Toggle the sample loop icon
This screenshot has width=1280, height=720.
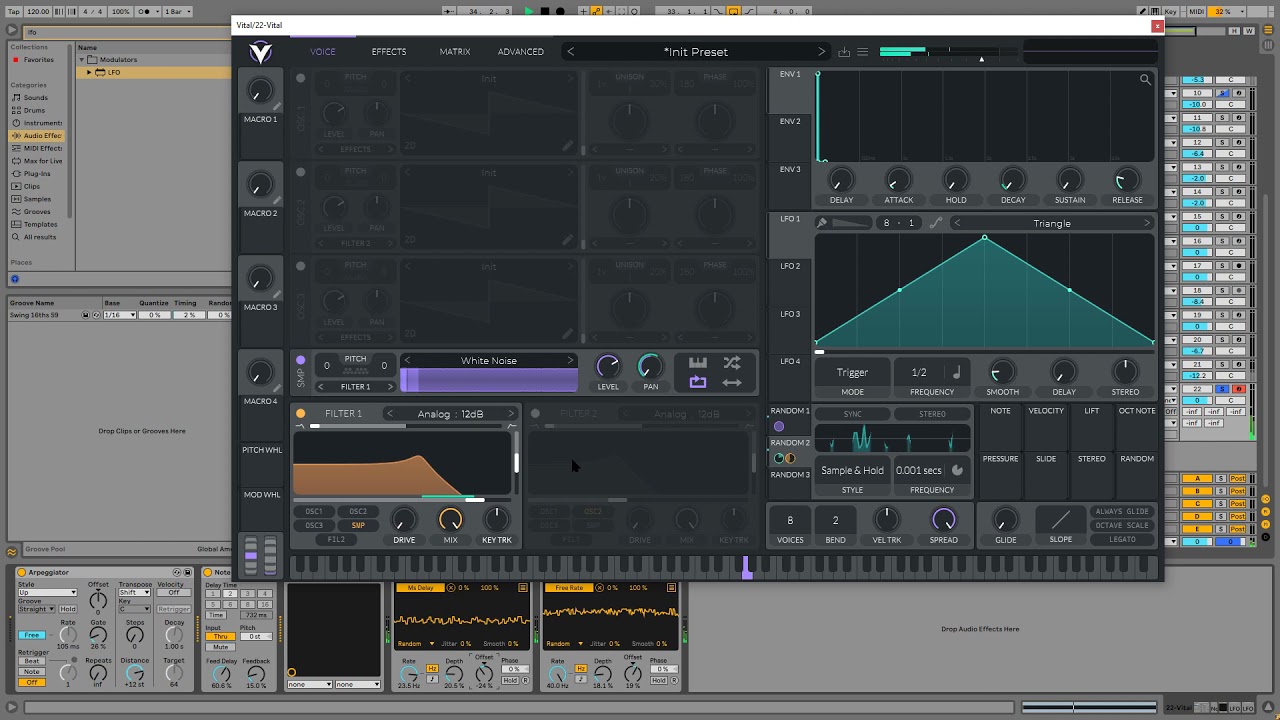point(698,382)
